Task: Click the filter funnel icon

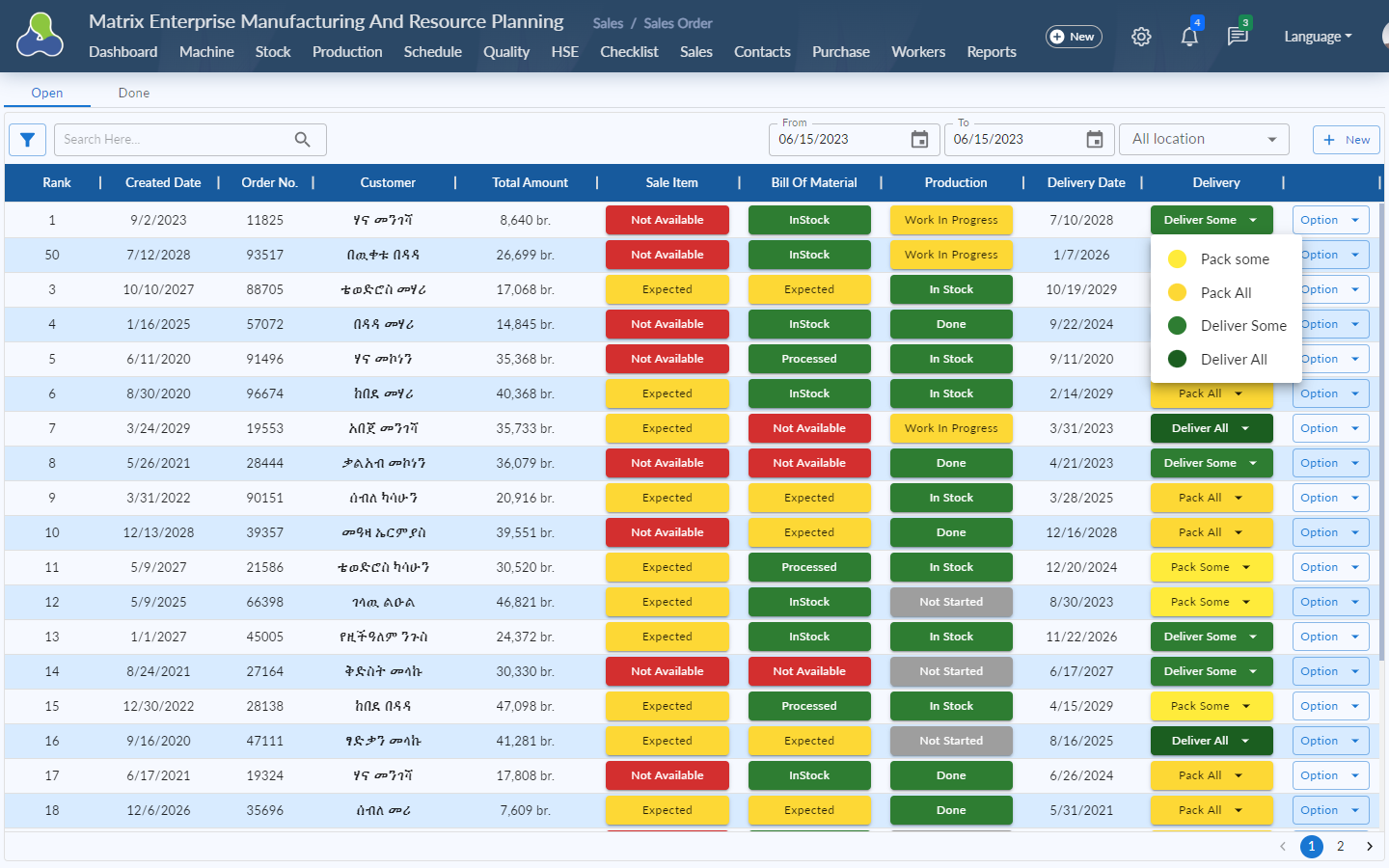Action: coord(28,140)
